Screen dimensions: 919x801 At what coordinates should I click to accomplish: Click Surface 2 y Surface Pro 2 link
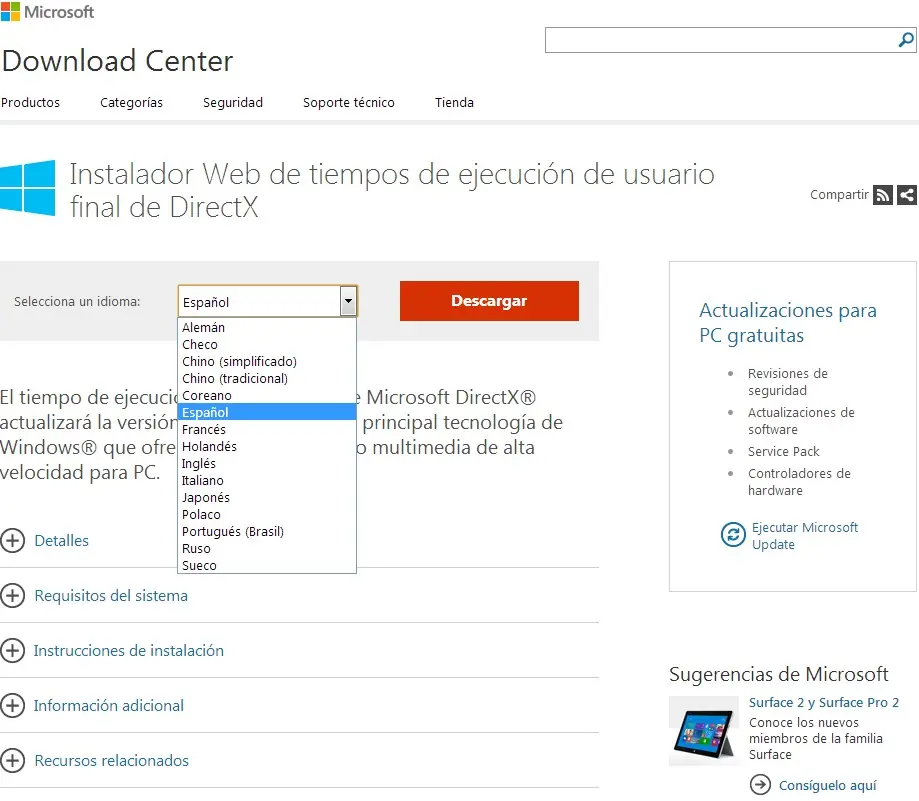point(823,702)
